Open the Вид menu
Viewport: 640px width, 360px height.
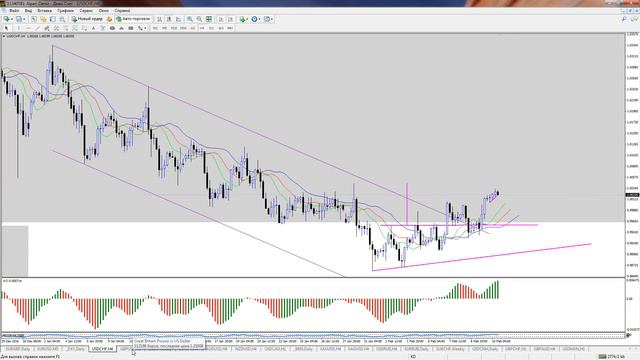(x=29, y=10)
